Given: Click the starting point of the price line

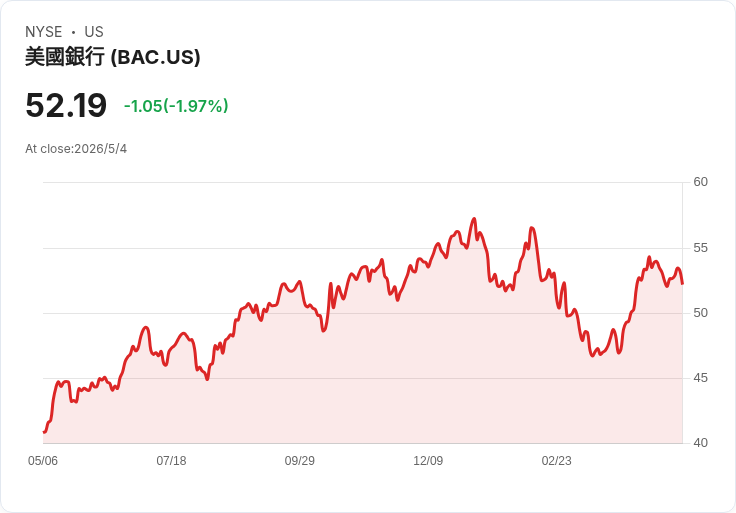Looking at the screenshot, I should [44, 432].
